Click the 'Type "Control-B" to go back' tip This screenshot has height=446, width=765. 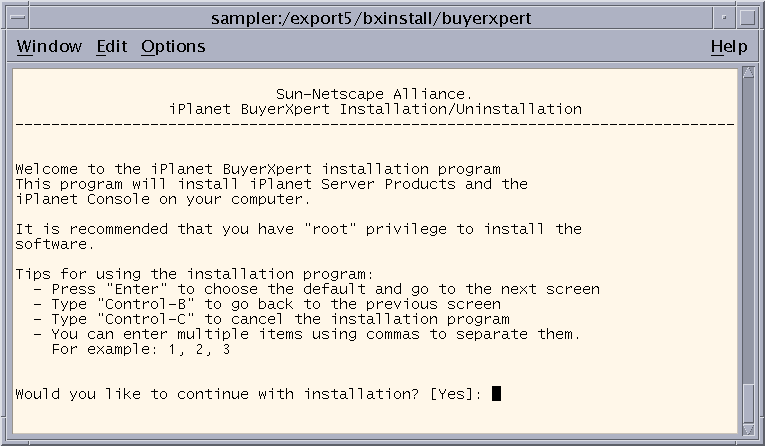click(267, 304)
